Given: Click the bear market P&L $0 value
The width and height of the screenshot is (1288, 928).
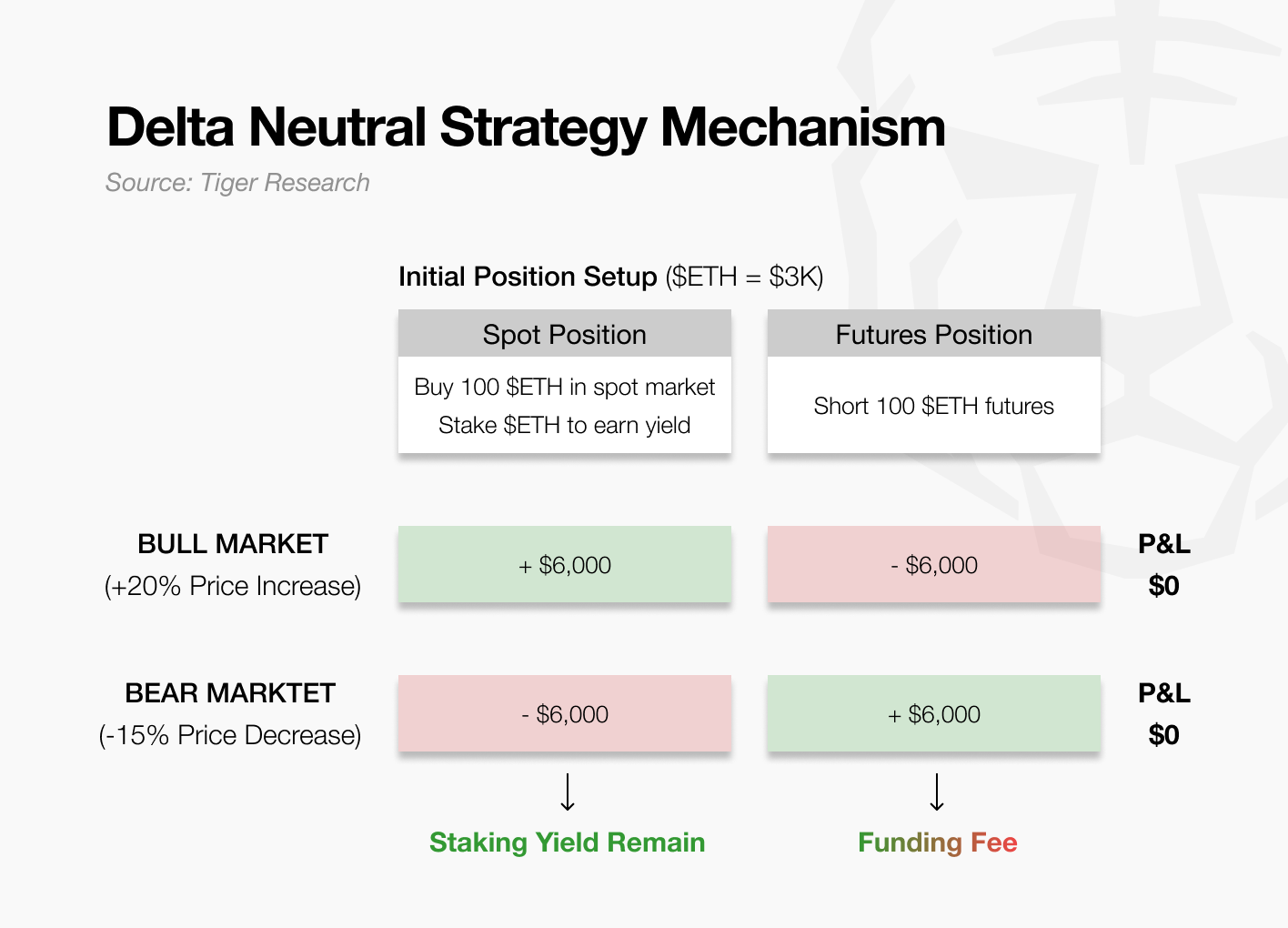Looking at the screenshot, I should 1164,735.
